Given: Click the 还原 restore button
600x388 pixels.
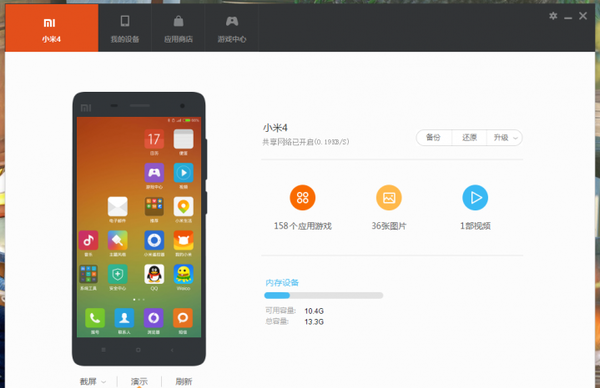Looking at the screenshot, I should [469, 137].
